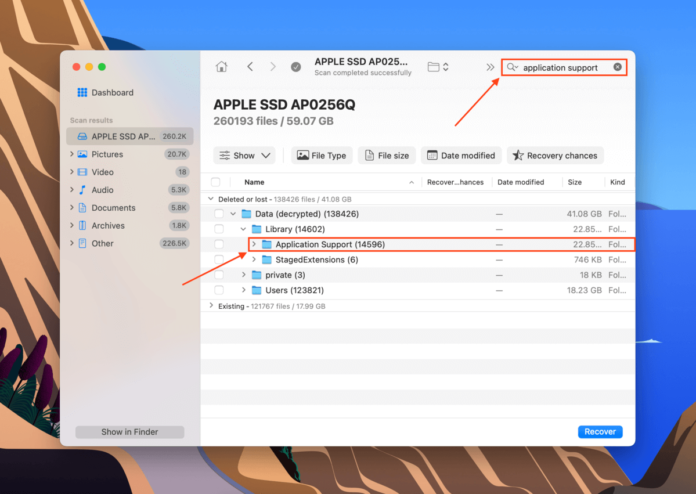Go back with the left chevron
696x494 pixels.
coord(249,67)
